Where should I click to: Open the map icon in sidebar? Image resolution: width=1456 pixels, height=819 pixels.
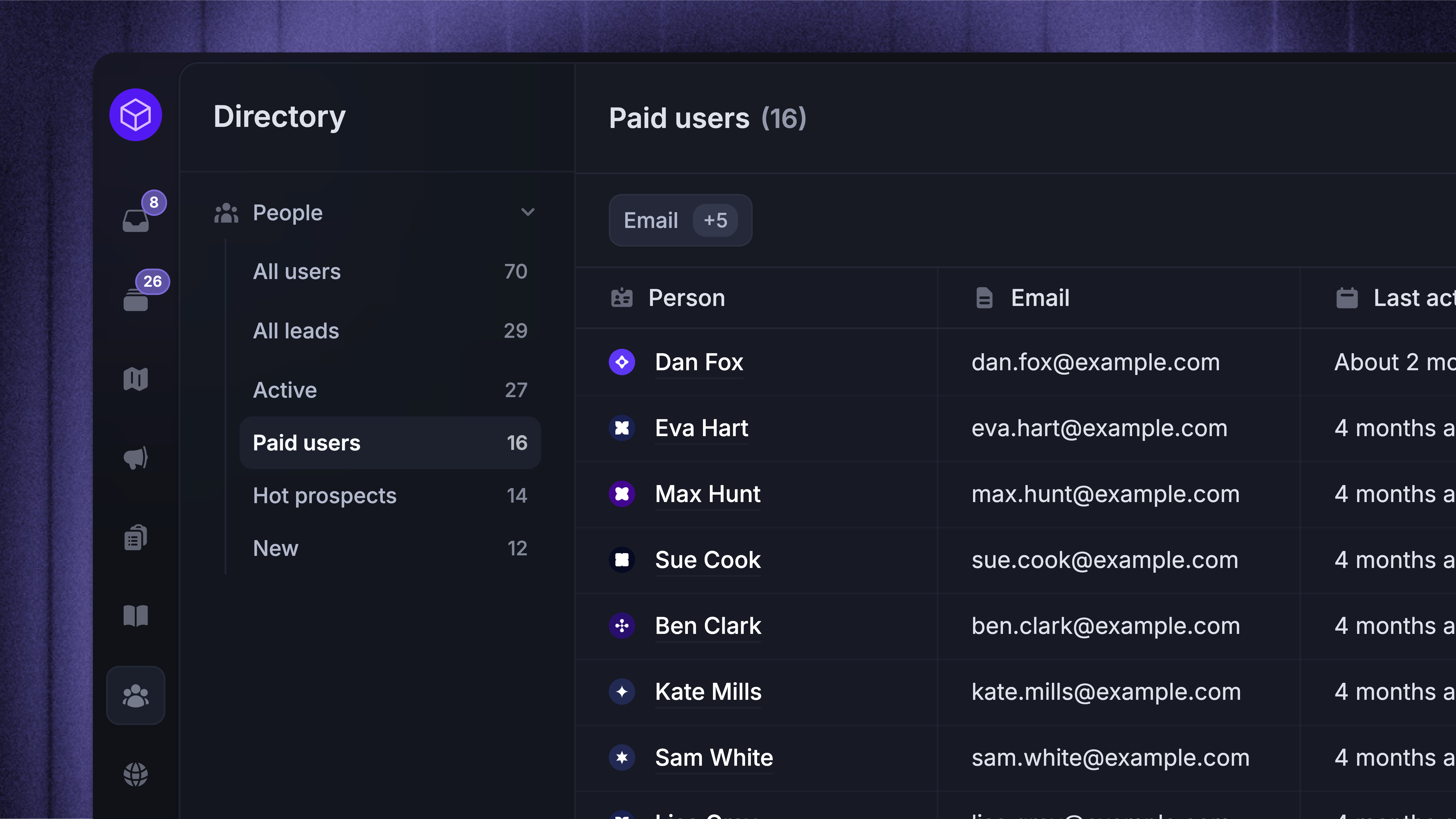click(136, 379)
